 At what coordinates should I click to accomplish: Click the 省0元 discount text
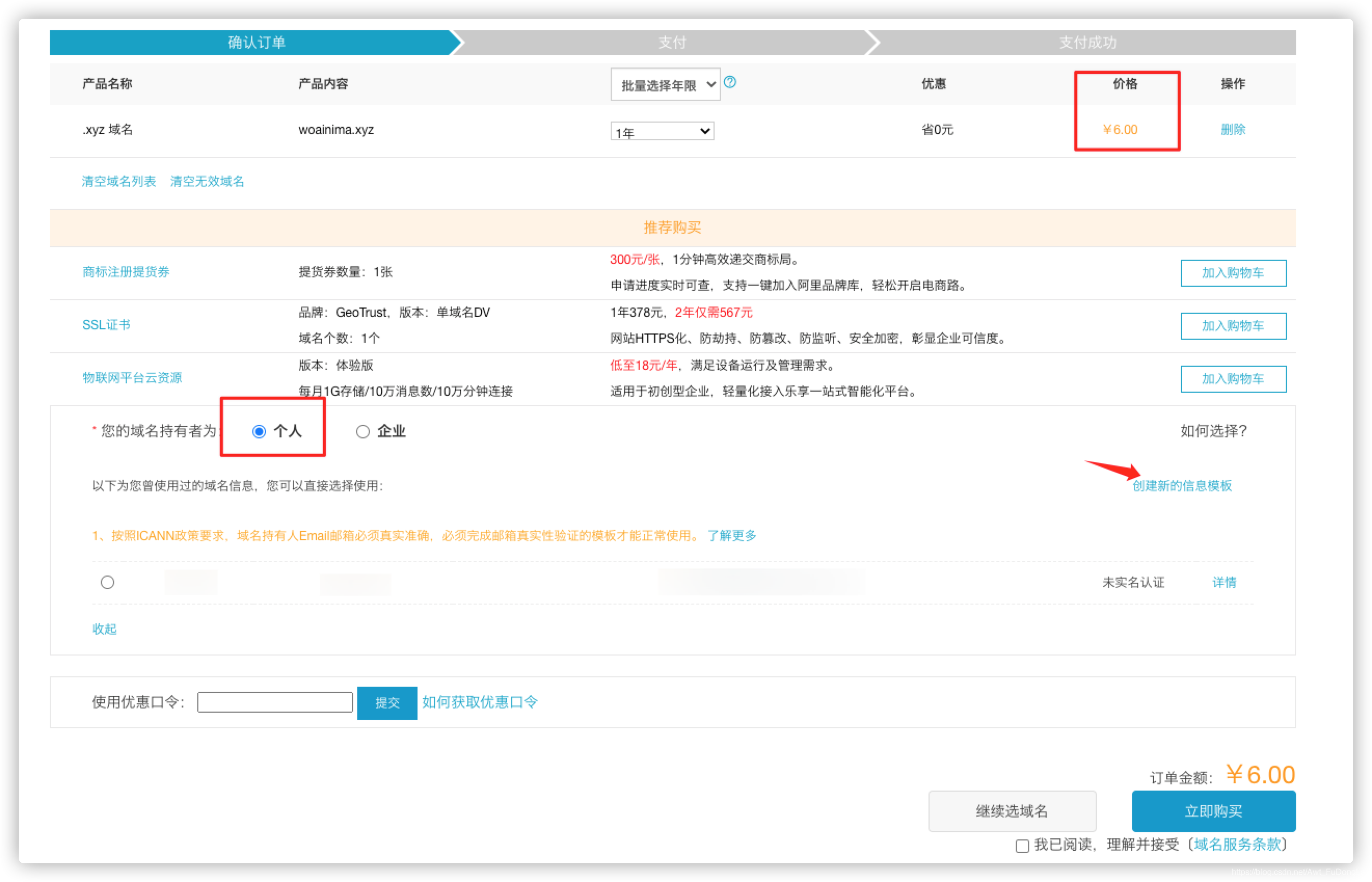pos(937,129)
